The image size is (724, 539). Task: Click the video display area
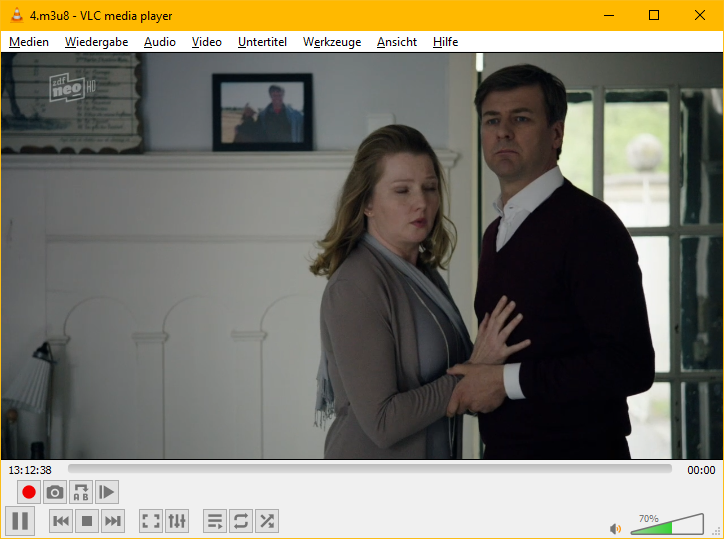pyautogui.click(x=362, y=256)
